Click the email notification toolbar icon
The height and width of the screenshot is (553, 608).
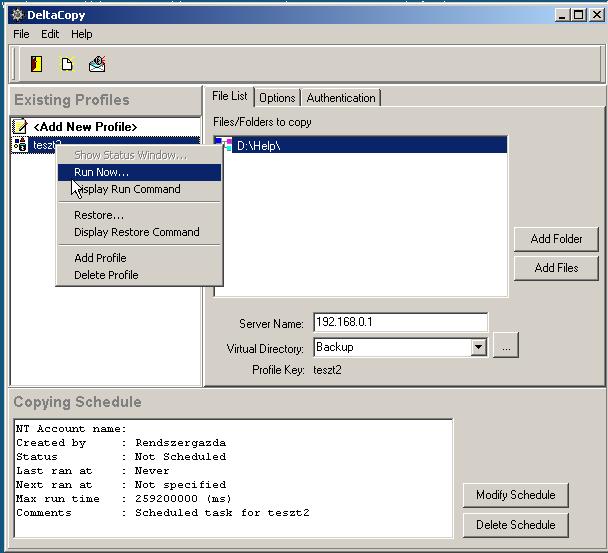coord(97,64)
